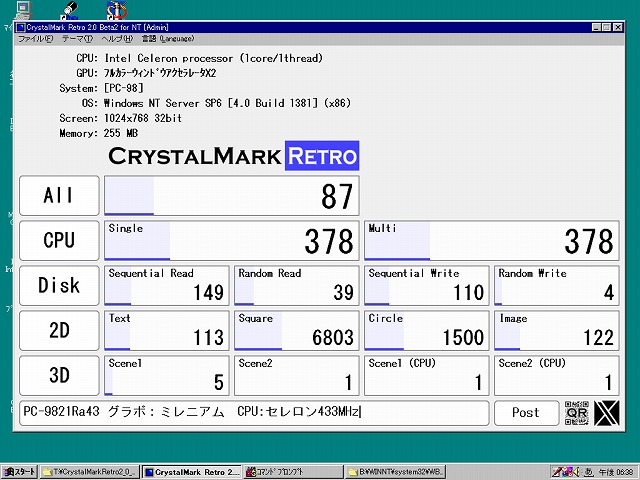Open the Start (スタート) button
This screenshot has height=480, width=640.
pyautogui.click(x=19, y=472)
